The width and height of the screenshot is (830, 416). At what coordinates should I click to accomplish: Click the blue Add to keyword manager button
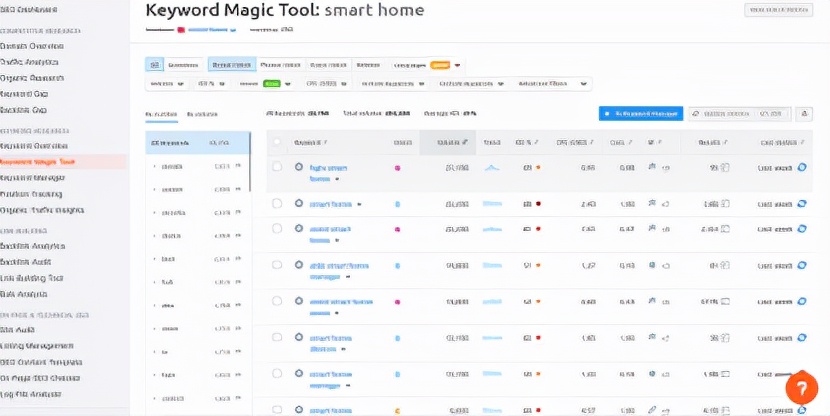pos(640,114)
